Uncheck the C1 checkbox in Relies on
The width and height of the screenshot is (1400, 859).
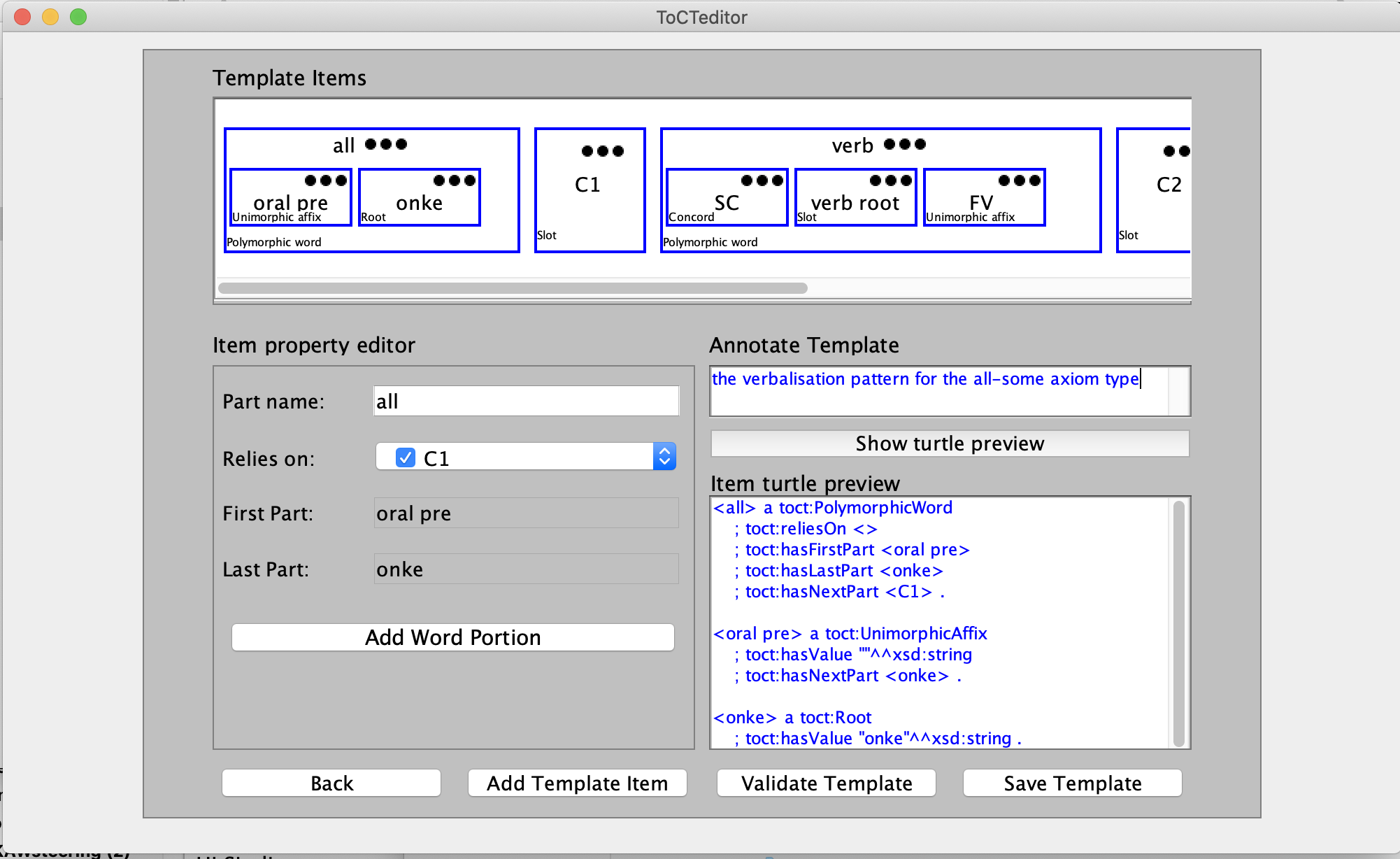tap(406, 457)
